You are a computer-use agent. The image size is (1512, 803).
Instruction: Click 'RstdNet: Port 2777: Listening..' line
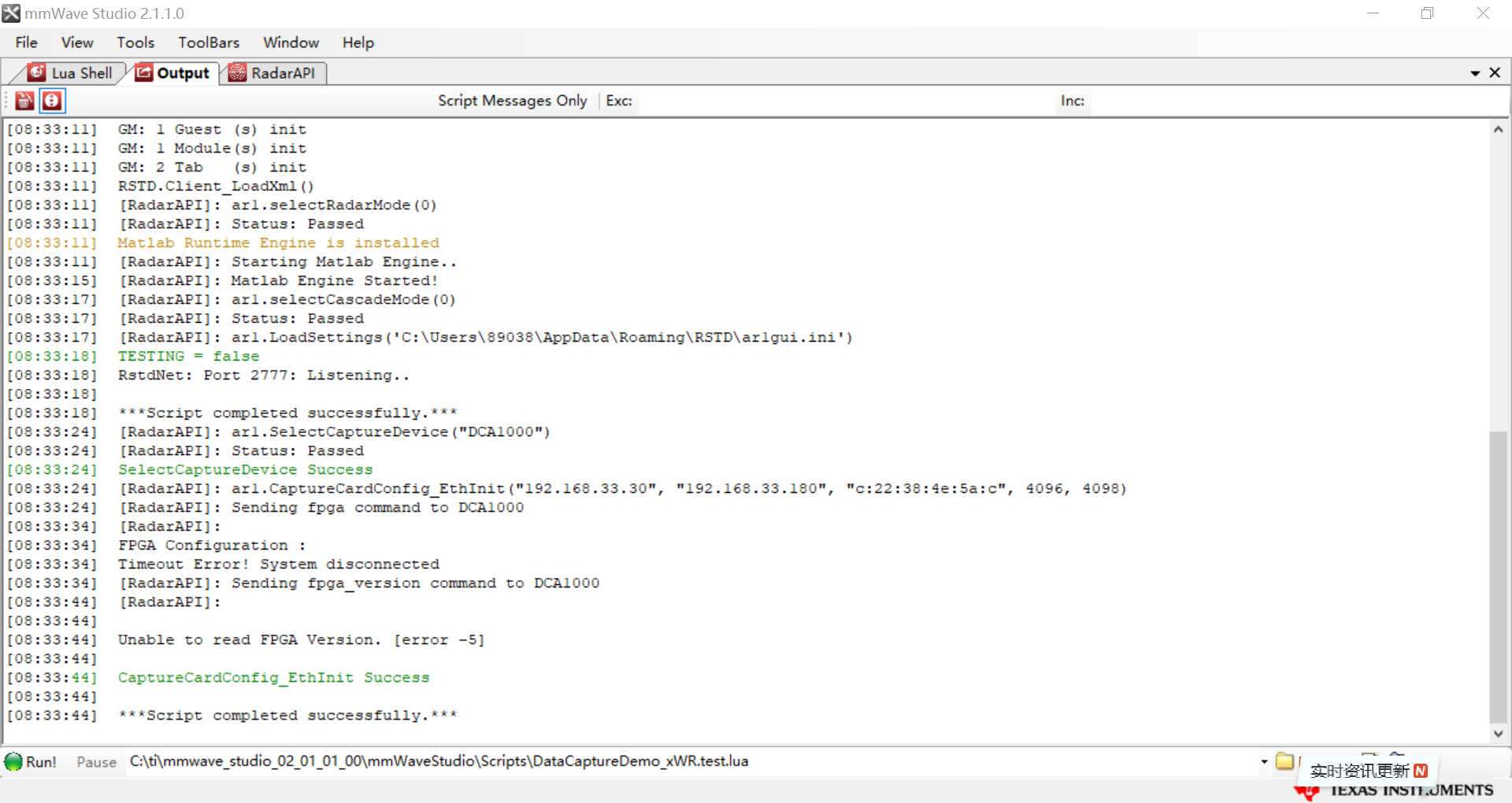pyautogui.click(x=264, y=376)
